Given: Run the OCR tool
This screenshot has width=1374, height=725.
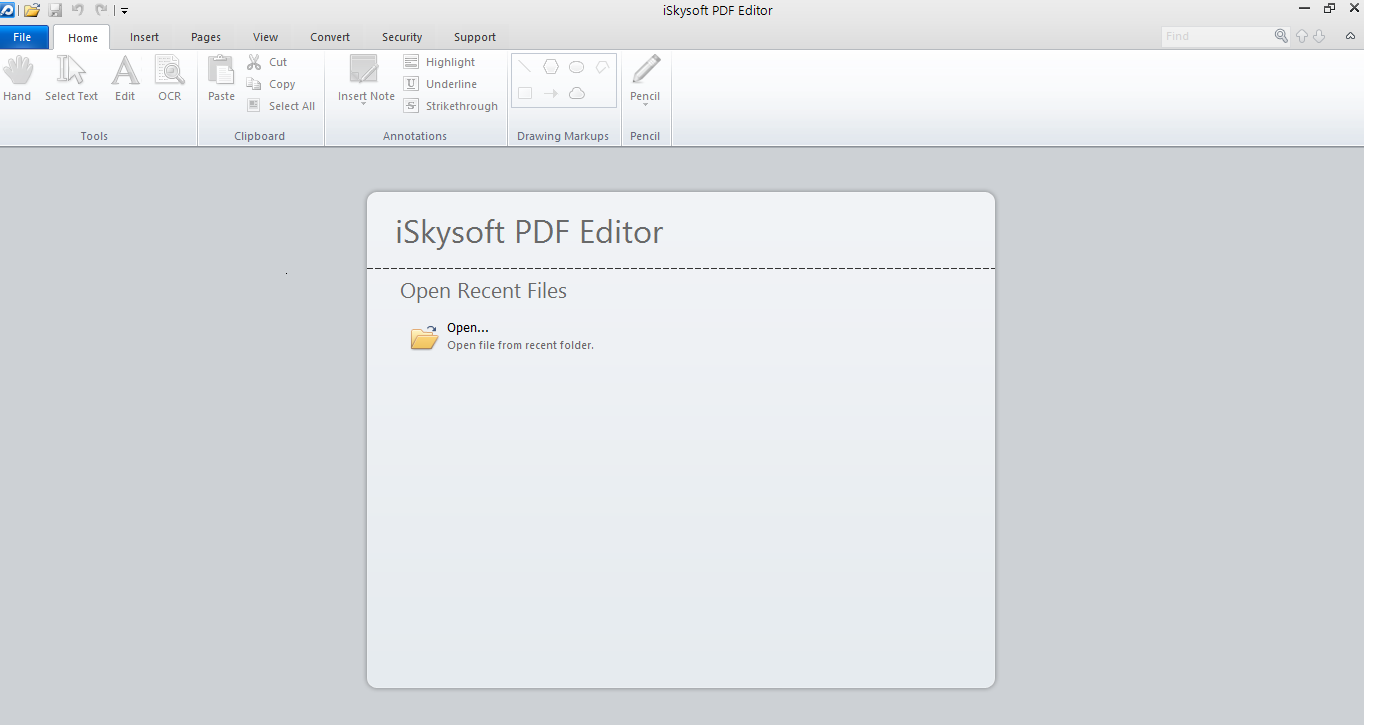Looking at the screenshot, I should point(170,78).
